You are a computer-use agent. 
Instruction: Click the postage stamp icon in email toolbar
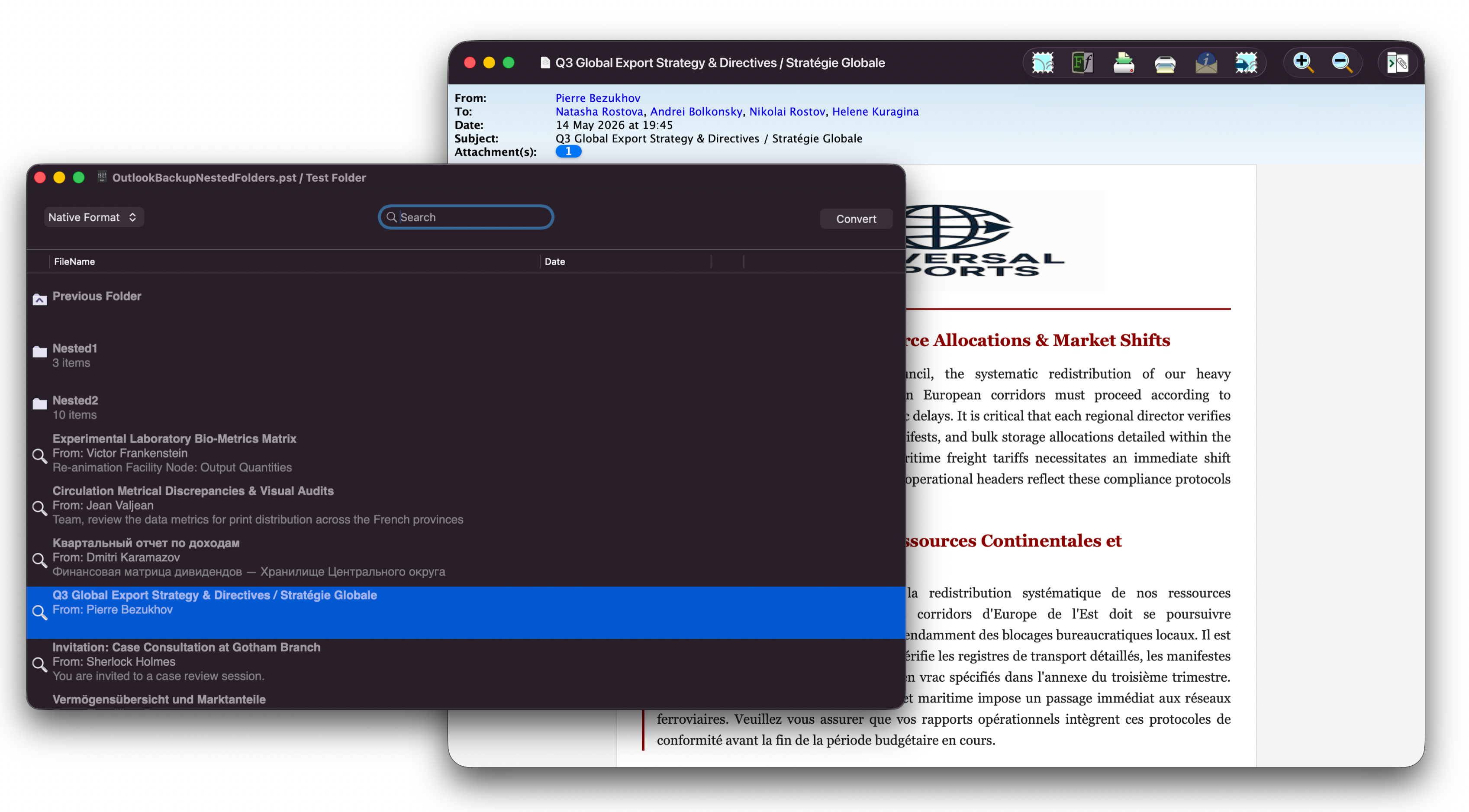(x=1042, y=63)
